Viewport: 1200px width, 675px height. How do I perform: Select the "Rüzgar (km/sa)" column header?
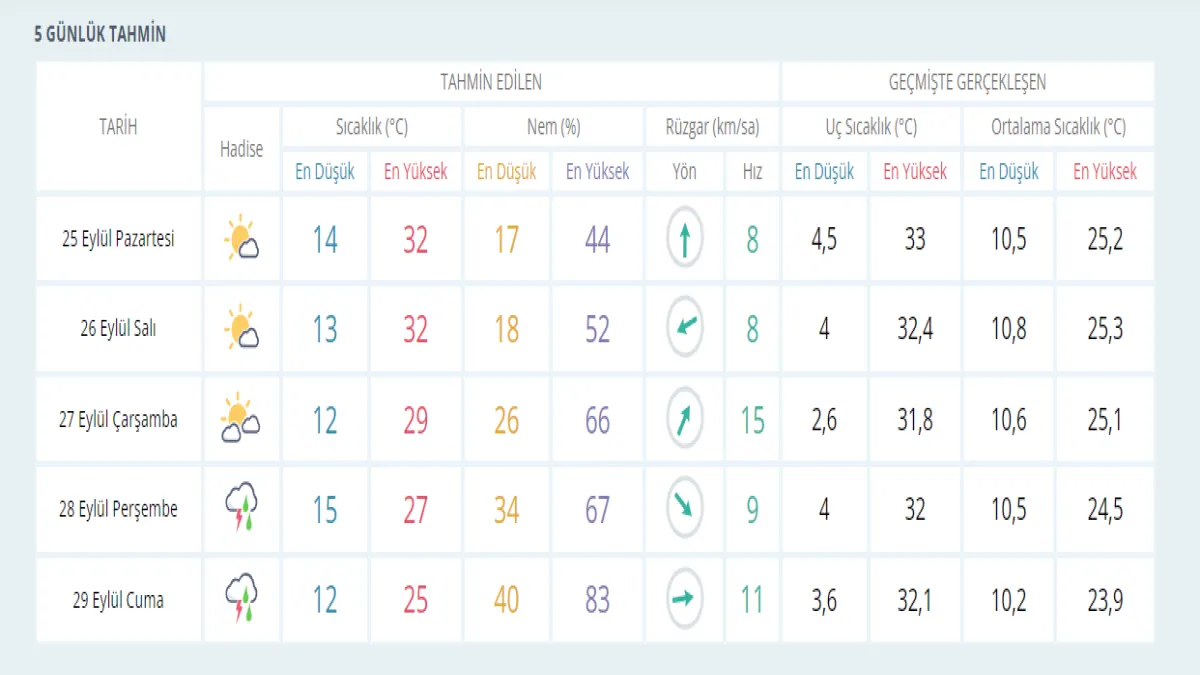pos(712,127)
